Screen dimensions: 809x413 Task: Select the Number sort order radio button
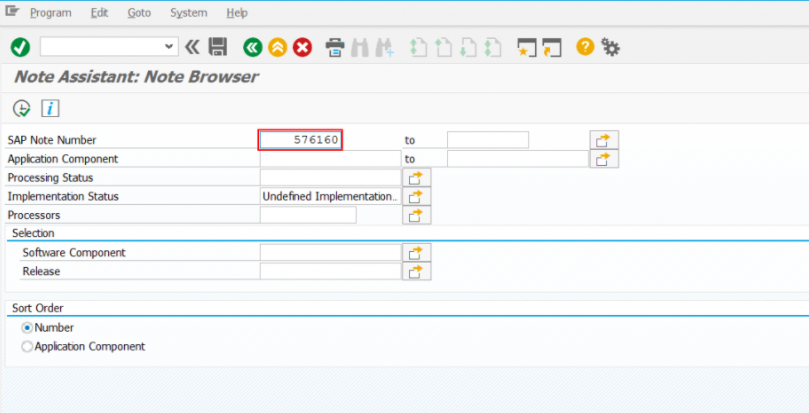[27, 328]
